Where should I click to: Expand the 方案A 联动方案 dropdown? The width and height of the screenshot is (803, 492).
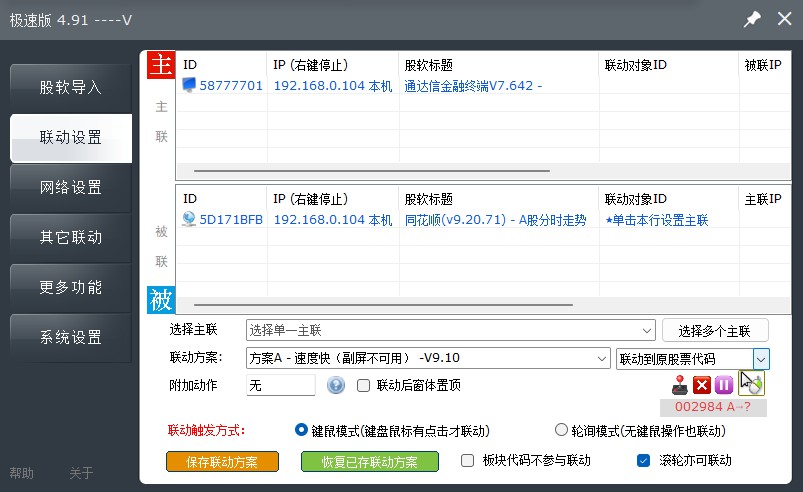click(428, 358)
